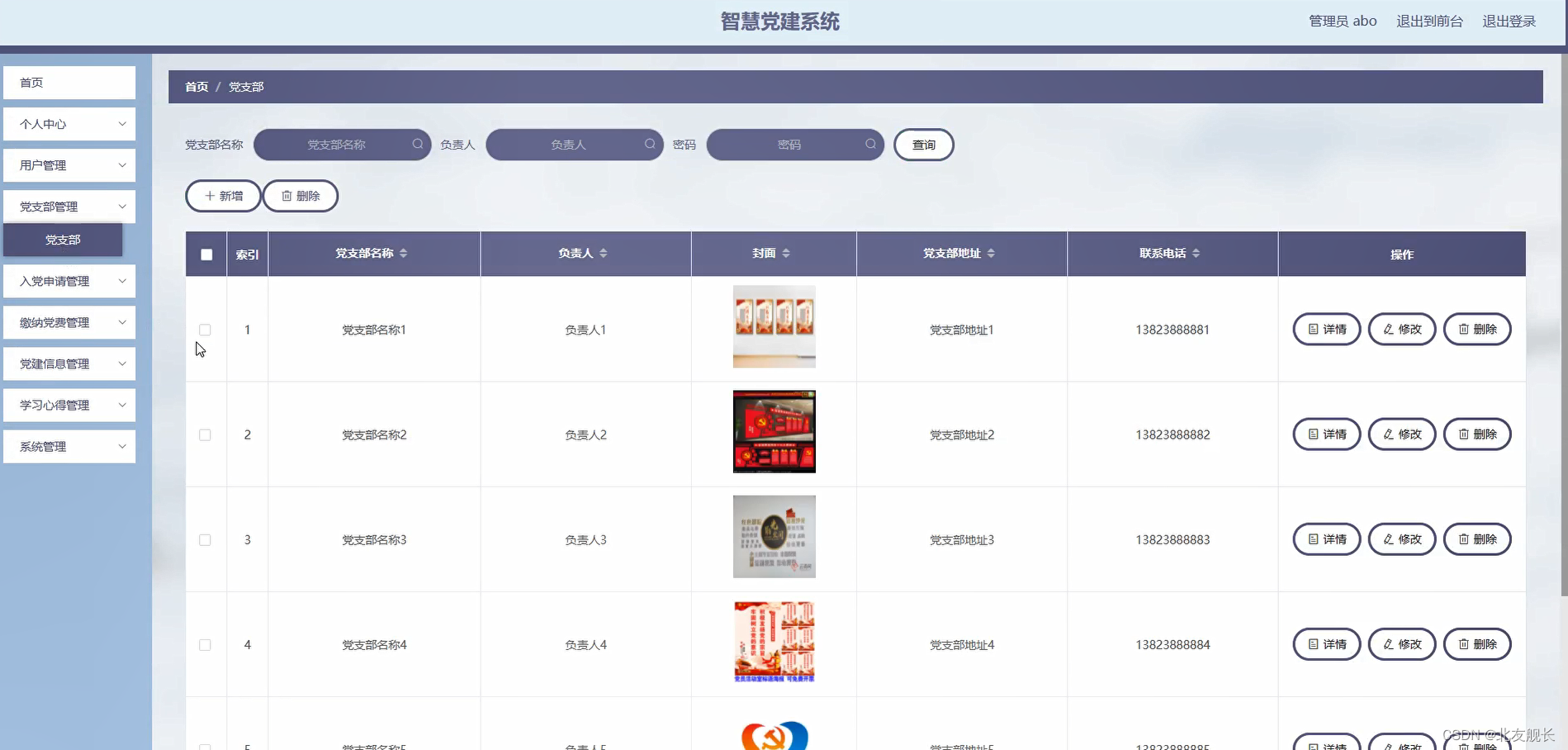Select 党支部 submenu item
This screenshot has height=750, width=1568.
[x=63, y=240]
